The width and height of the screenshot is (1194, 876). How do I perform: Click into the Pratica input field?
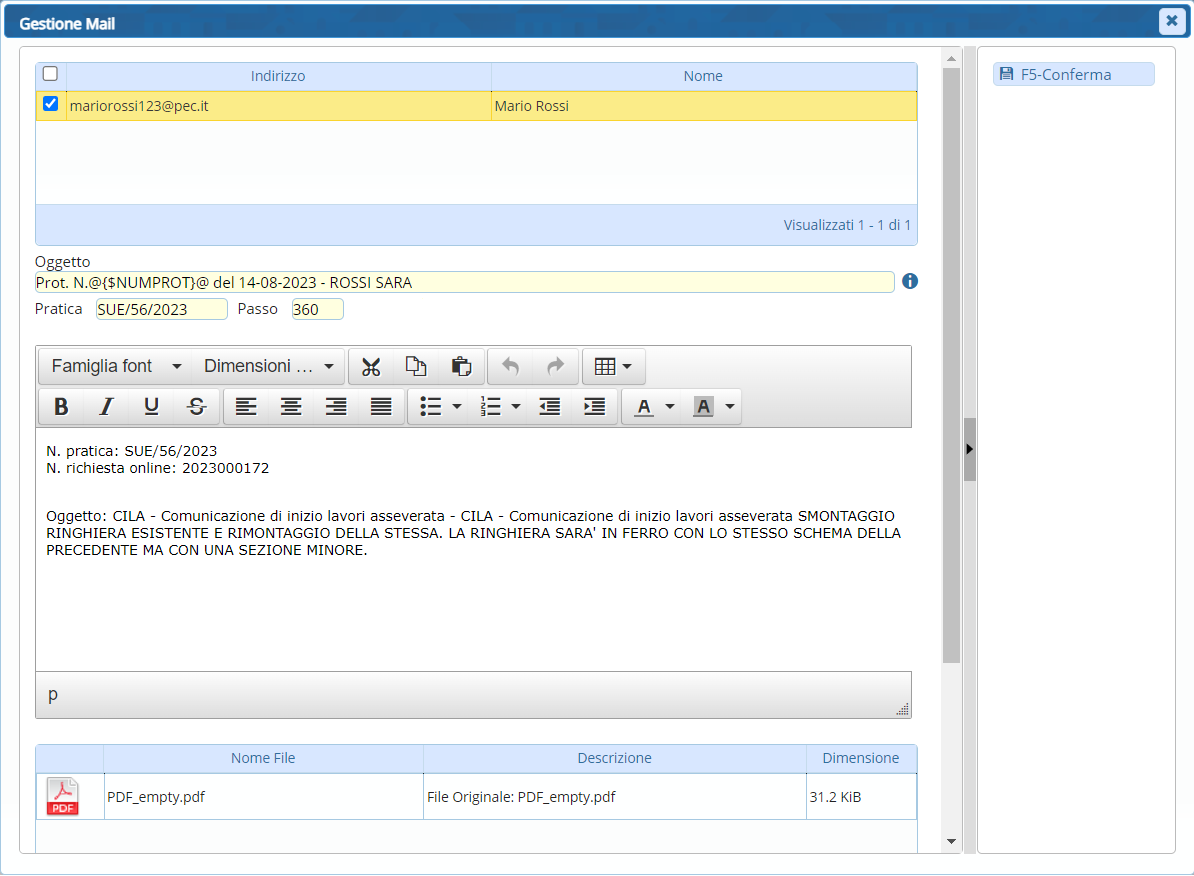[x=161, y=310]
